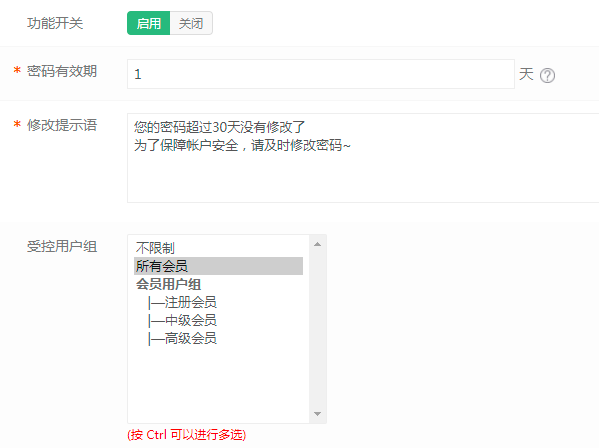Click the list scrollbar up arrow
This screenshot has width=599, height=448.
317,244
